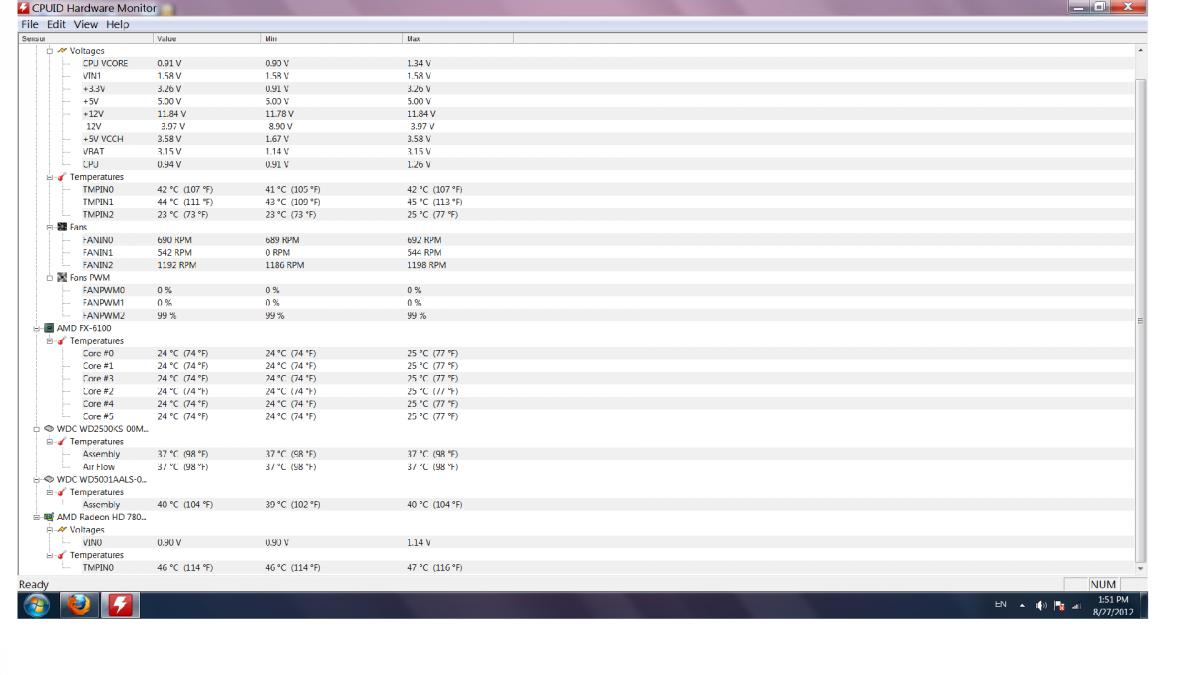Collapse the AMD Radeon HD node
This screenshot has width=1200, height=675.
(37, 517)
